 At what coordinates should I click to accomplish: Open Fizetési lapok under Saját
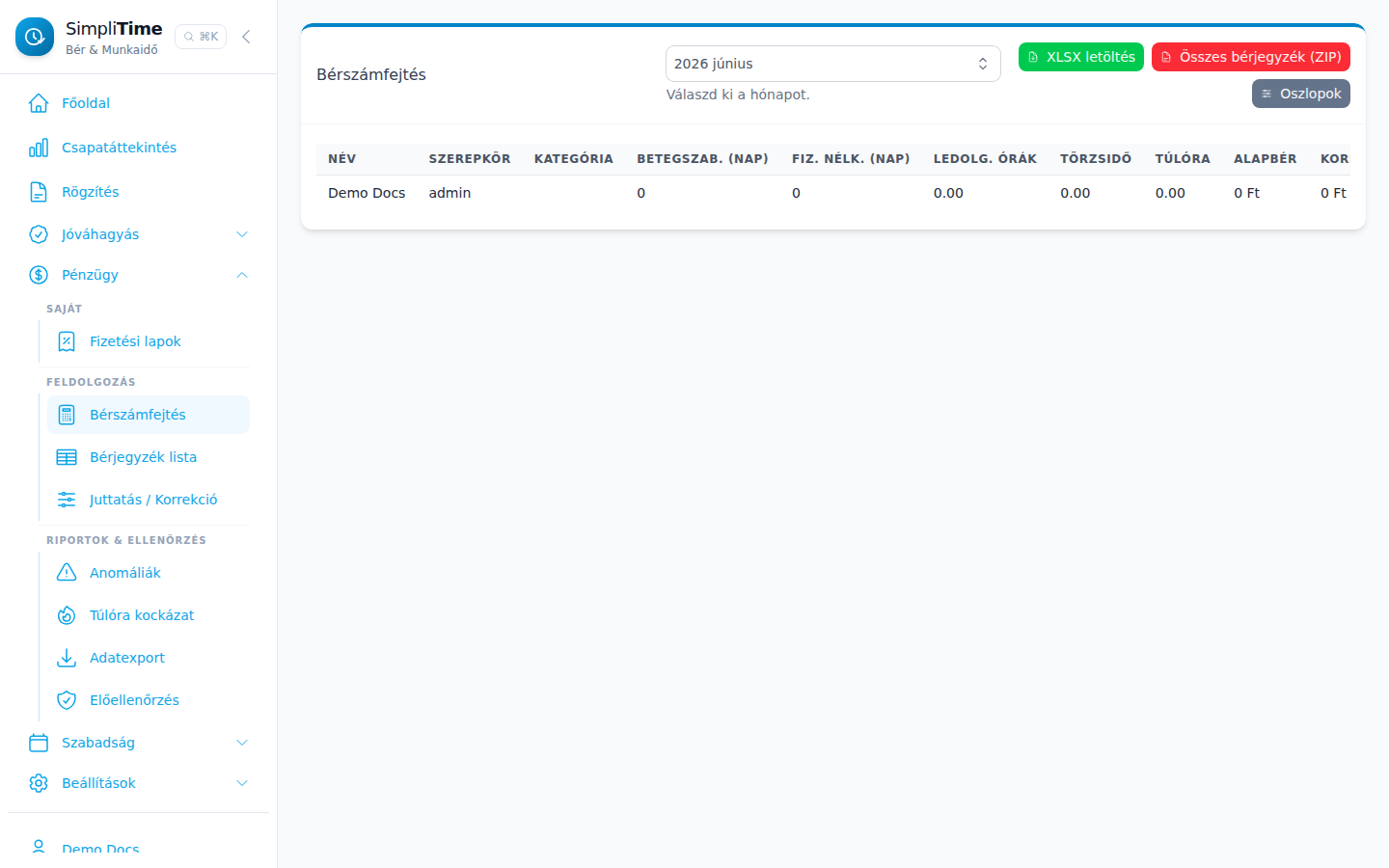149,341
